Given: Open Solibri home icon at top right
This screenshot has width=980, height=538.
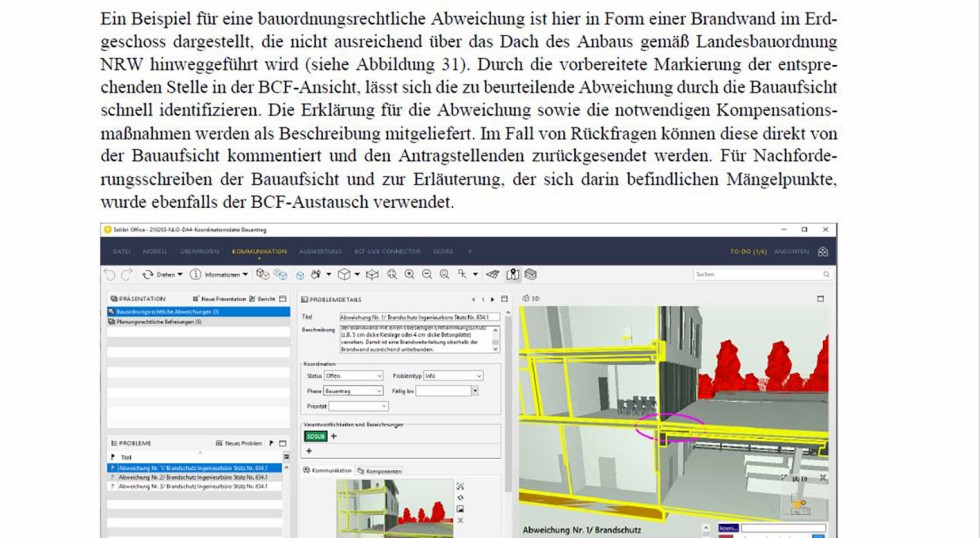Looking at the screenshot, I should coord(823,252).
